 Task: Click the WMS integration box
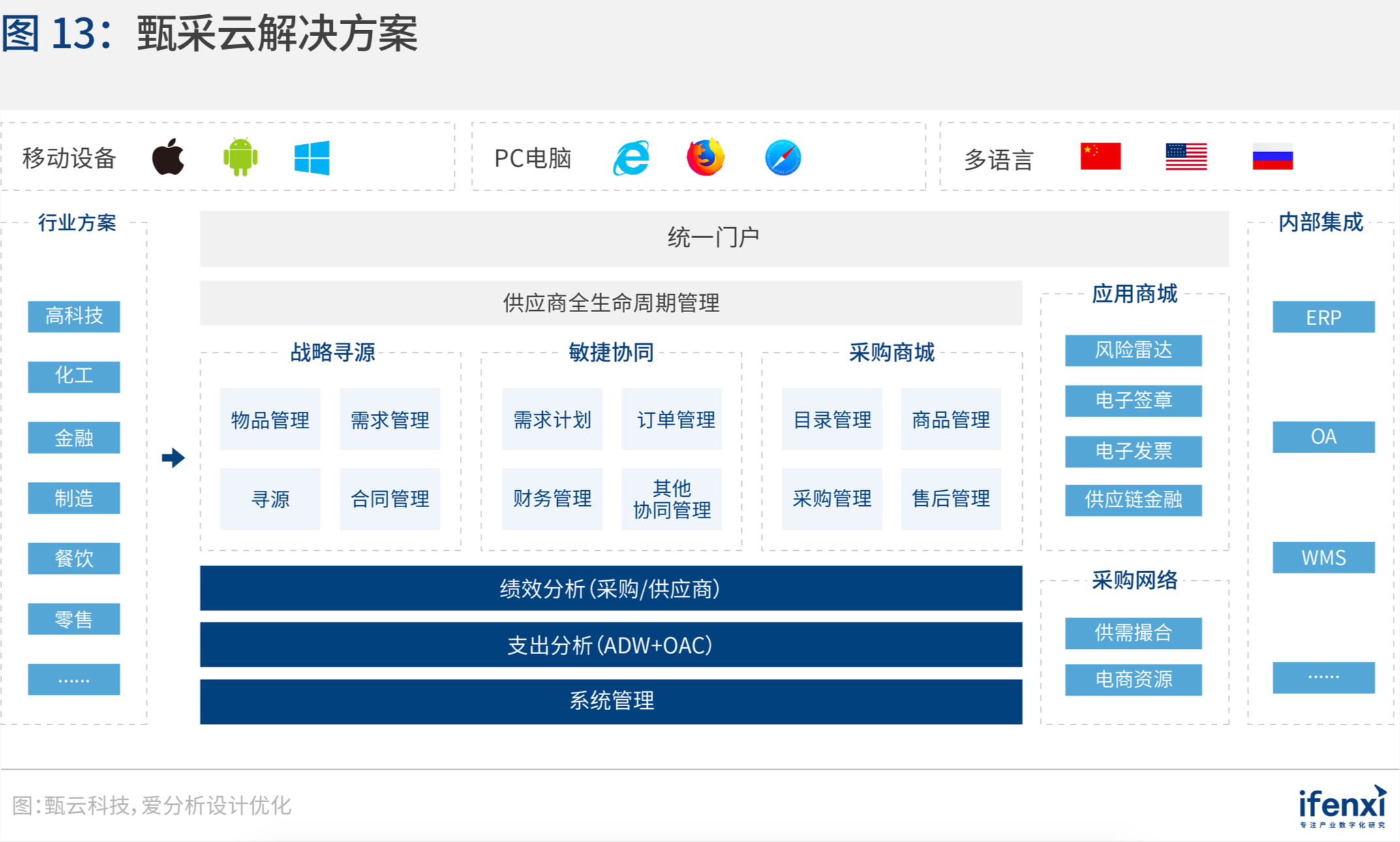click(x=1324, y=557)
